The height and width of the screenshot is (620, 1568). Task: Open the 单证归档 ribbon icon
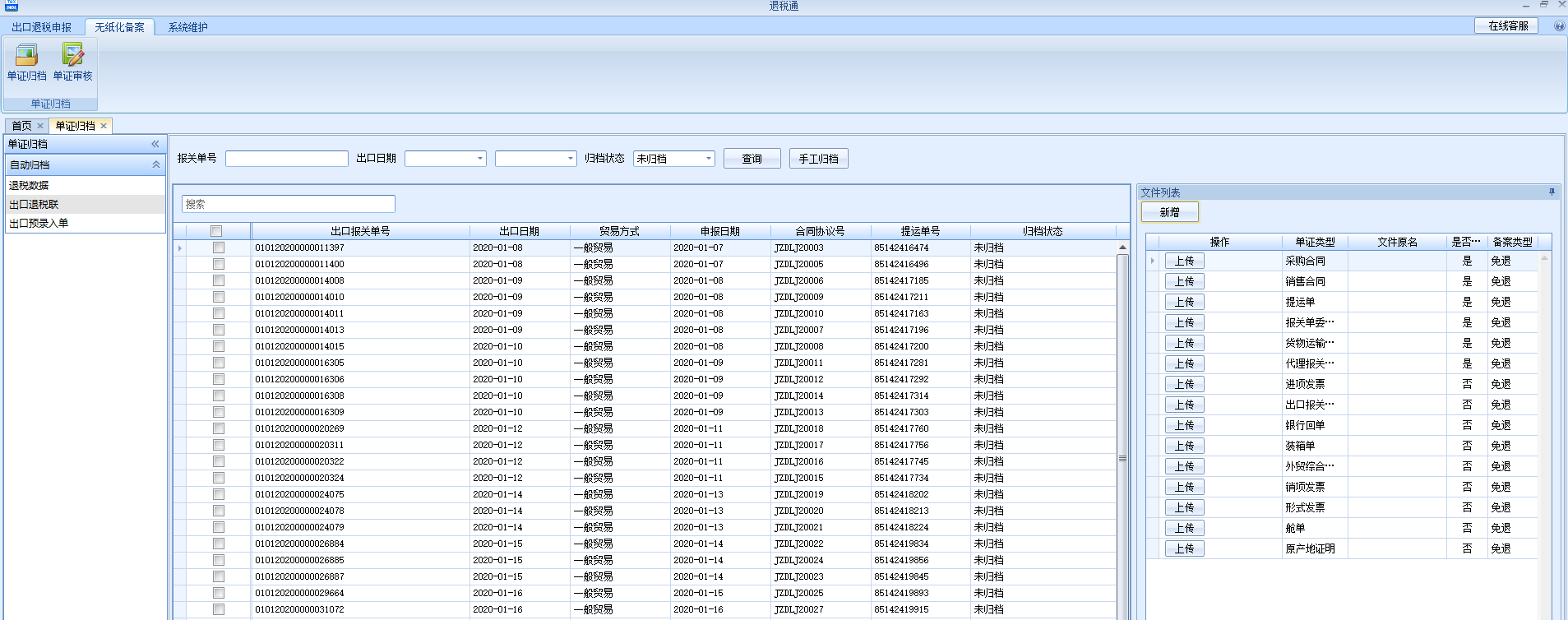click(27, 62)
